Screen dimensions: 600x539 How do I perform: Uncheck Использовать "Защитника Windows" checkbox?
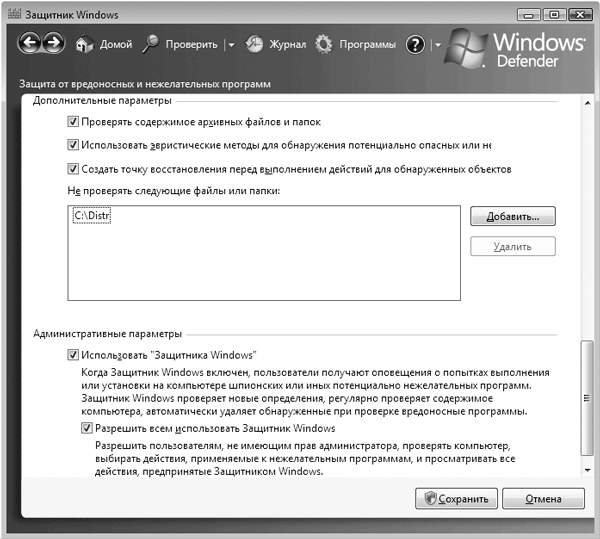(x=73, y=355)
